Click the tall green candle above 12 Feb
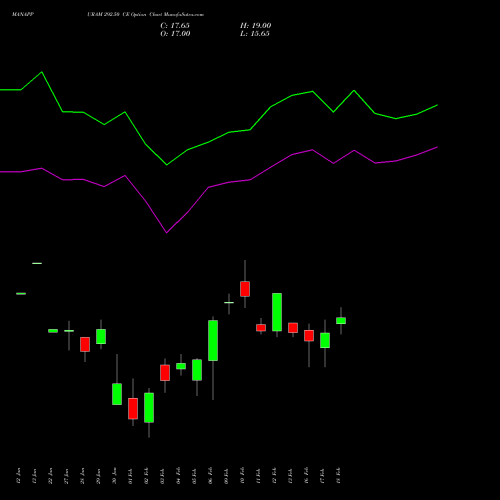 277,312
